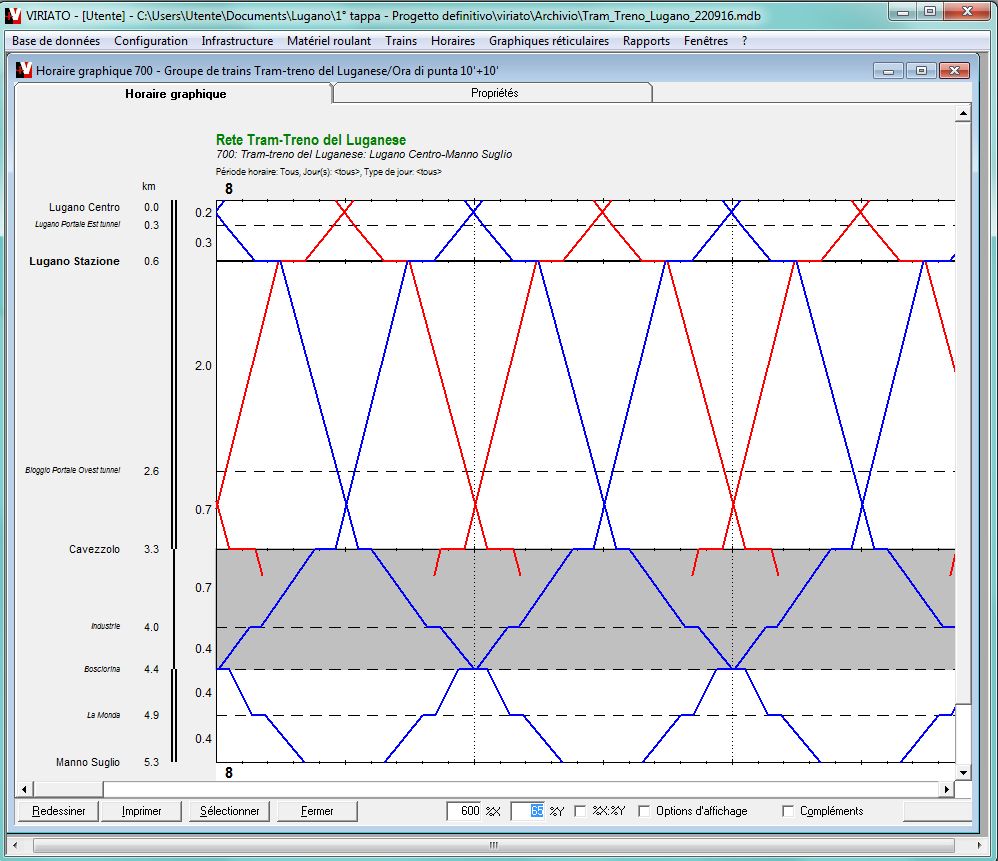Click the Viriato app icon in title bar
Image resolution: width=998 pixels, height=861 pixels.
click(13, 13)
